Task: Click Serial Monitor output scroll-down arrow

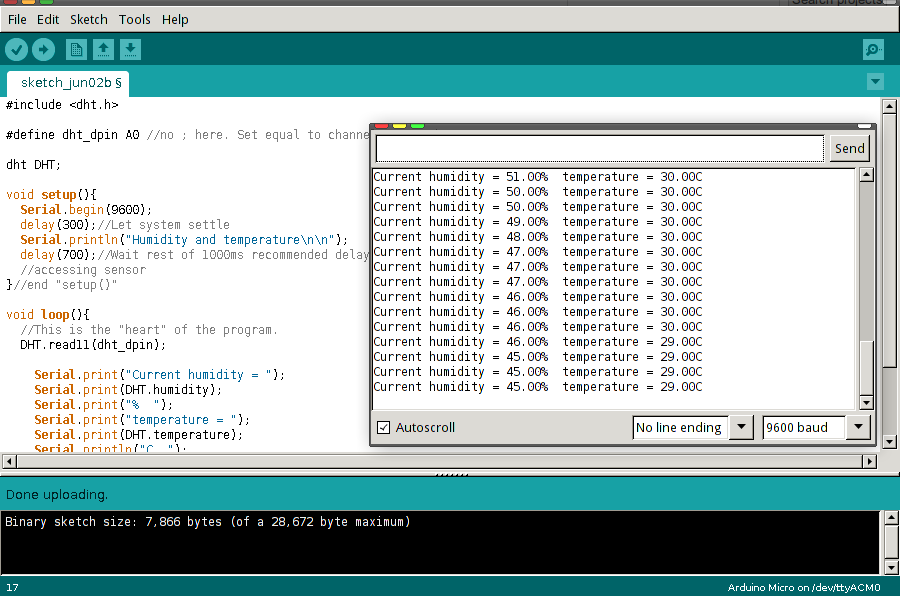Action: [x=867, y=403]
